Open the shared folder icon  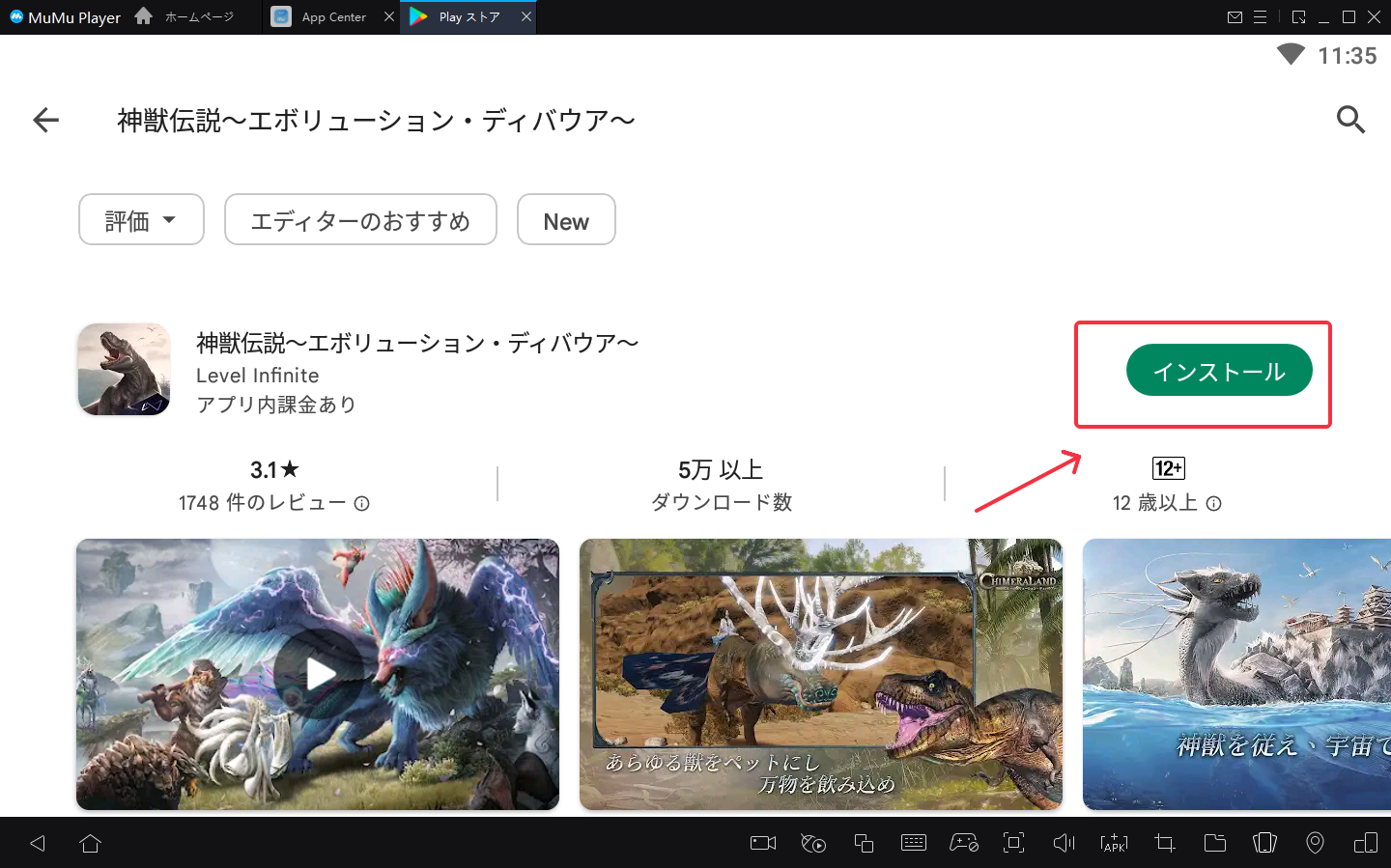tap(1215, 843)
